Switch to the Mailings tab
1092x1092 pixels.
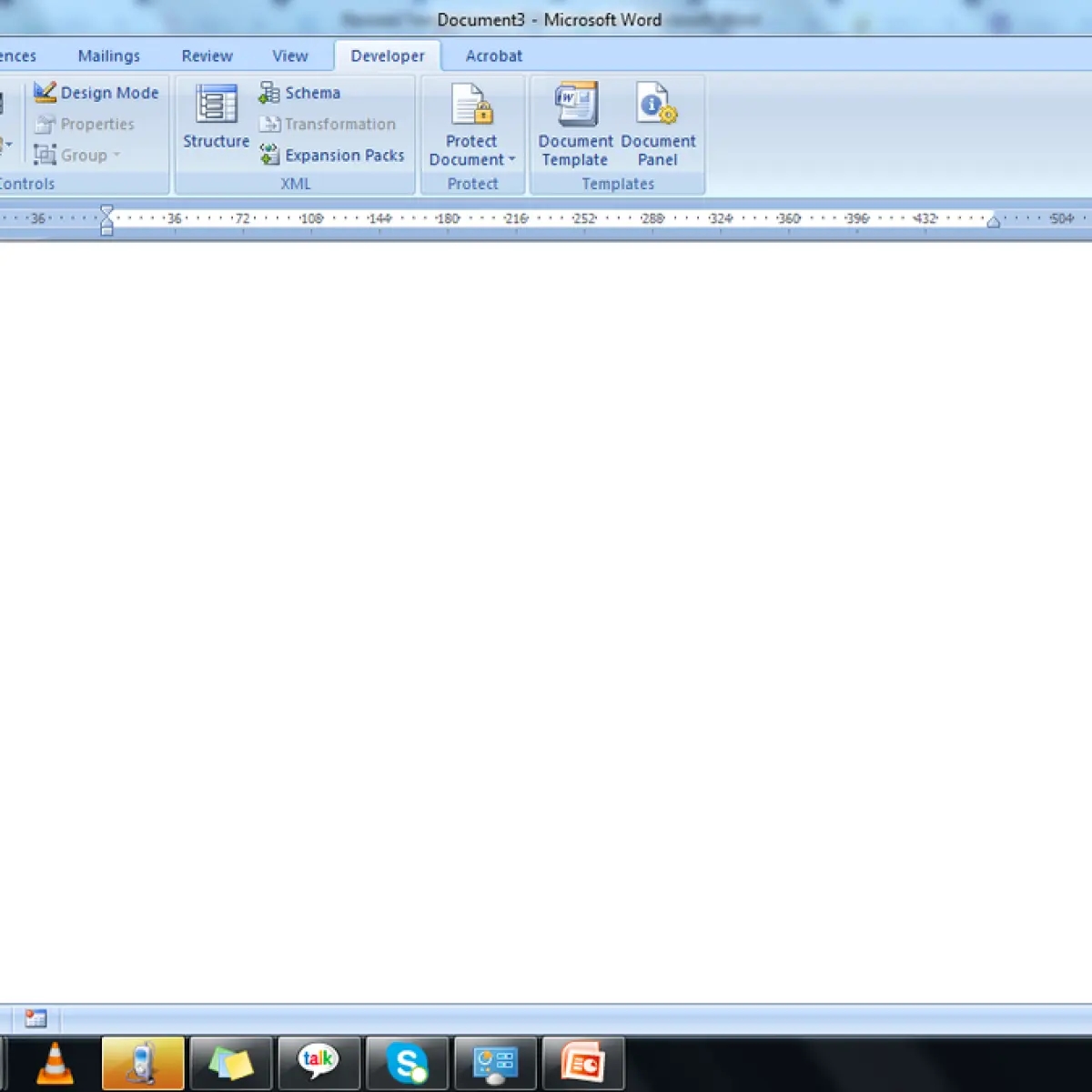109,56
